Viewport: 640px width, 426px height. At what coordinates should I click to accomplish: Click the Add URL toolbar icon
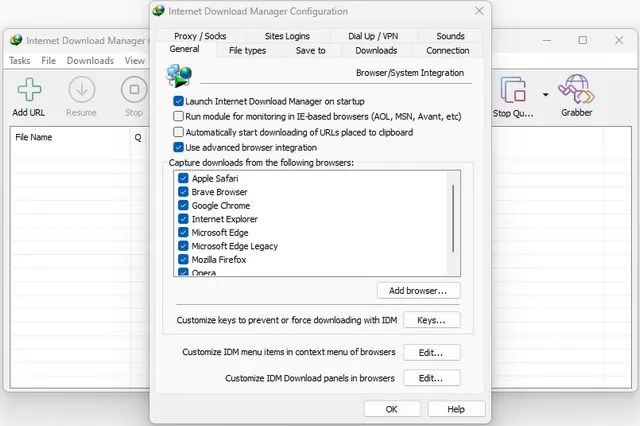pos(28,90)
